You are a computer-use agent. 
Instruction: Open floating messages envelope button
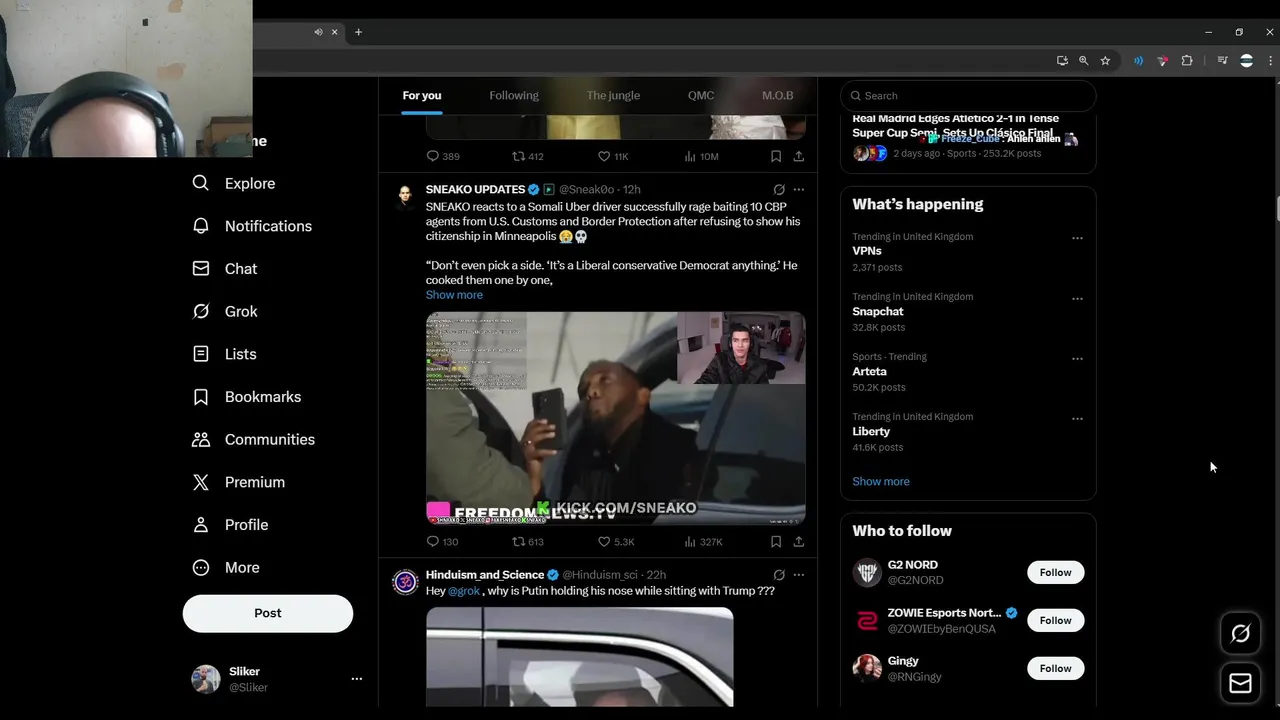(1240, 683)
